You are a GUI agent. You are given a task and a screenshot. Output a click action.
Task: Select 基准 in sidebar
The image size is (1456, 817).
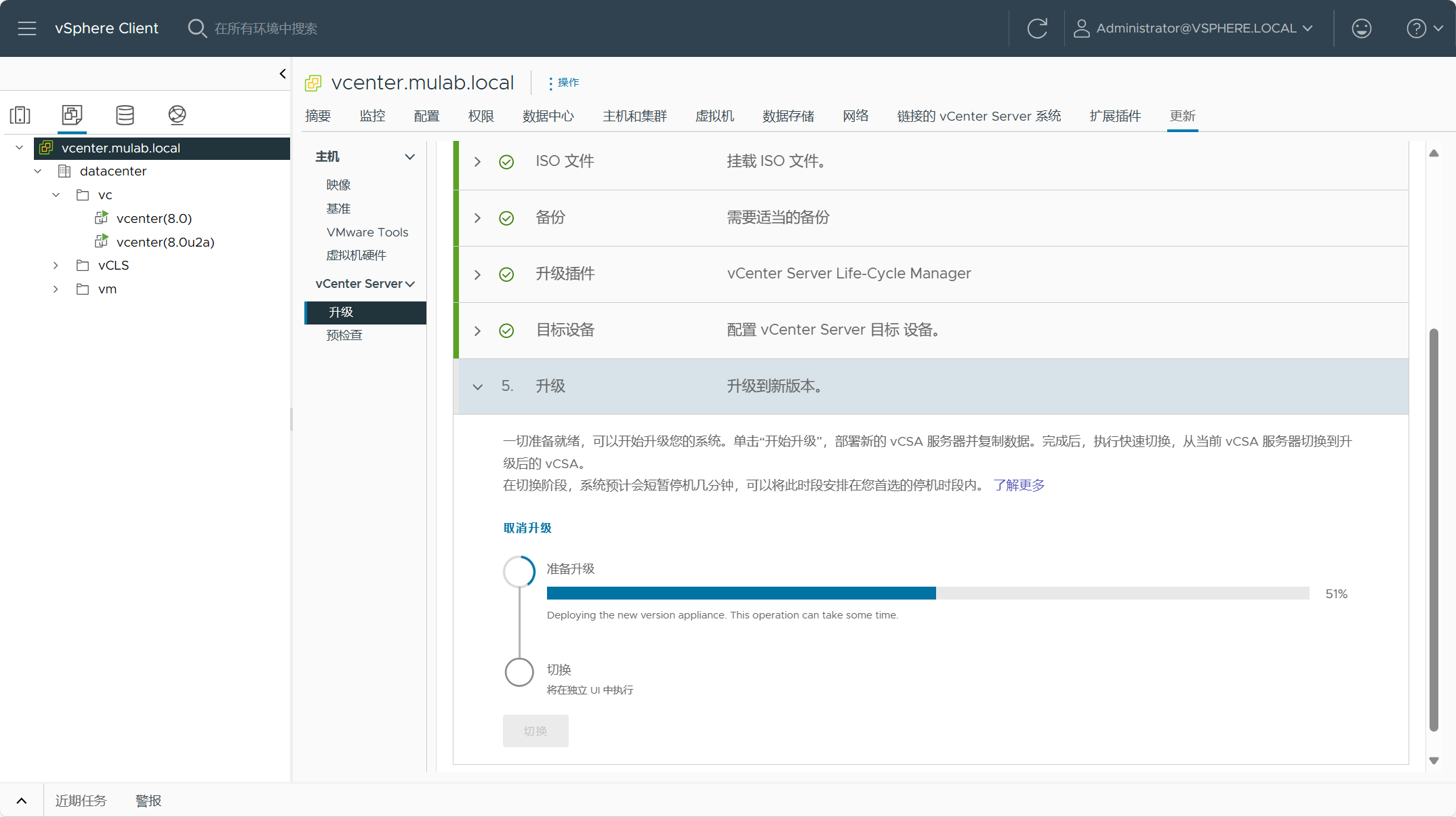click(338, 209)
